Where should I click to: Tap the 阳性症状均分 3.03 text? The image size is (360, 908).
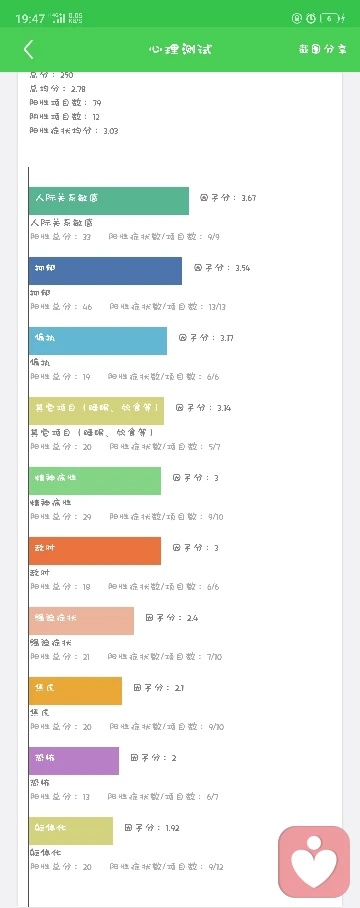coord(74,131)
